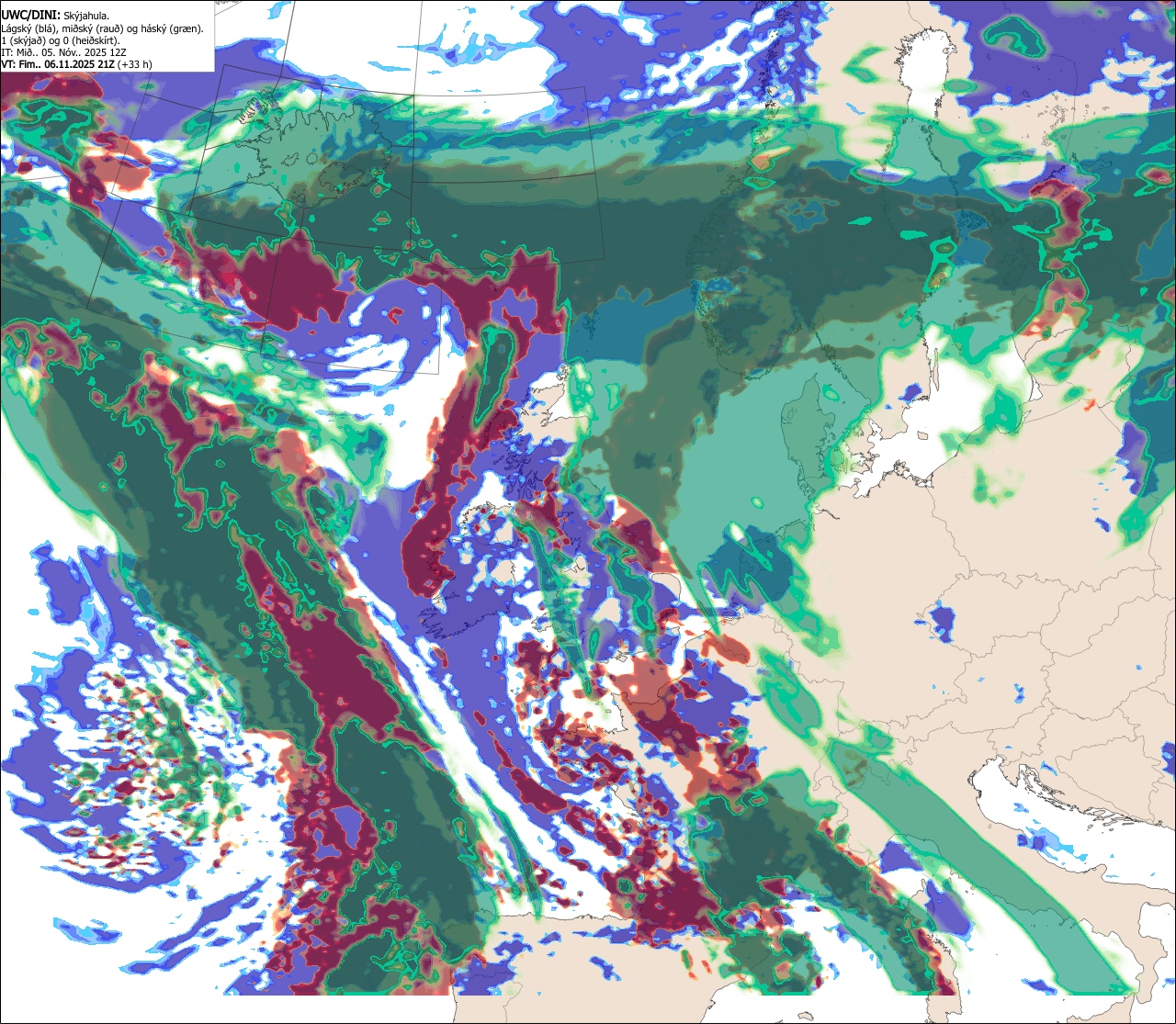Click the "Lágský (blá), miðský (rauð)" legend line
Viewport: 1176px width, 1024px height.
pyautogui.click(x=103, y=28)
